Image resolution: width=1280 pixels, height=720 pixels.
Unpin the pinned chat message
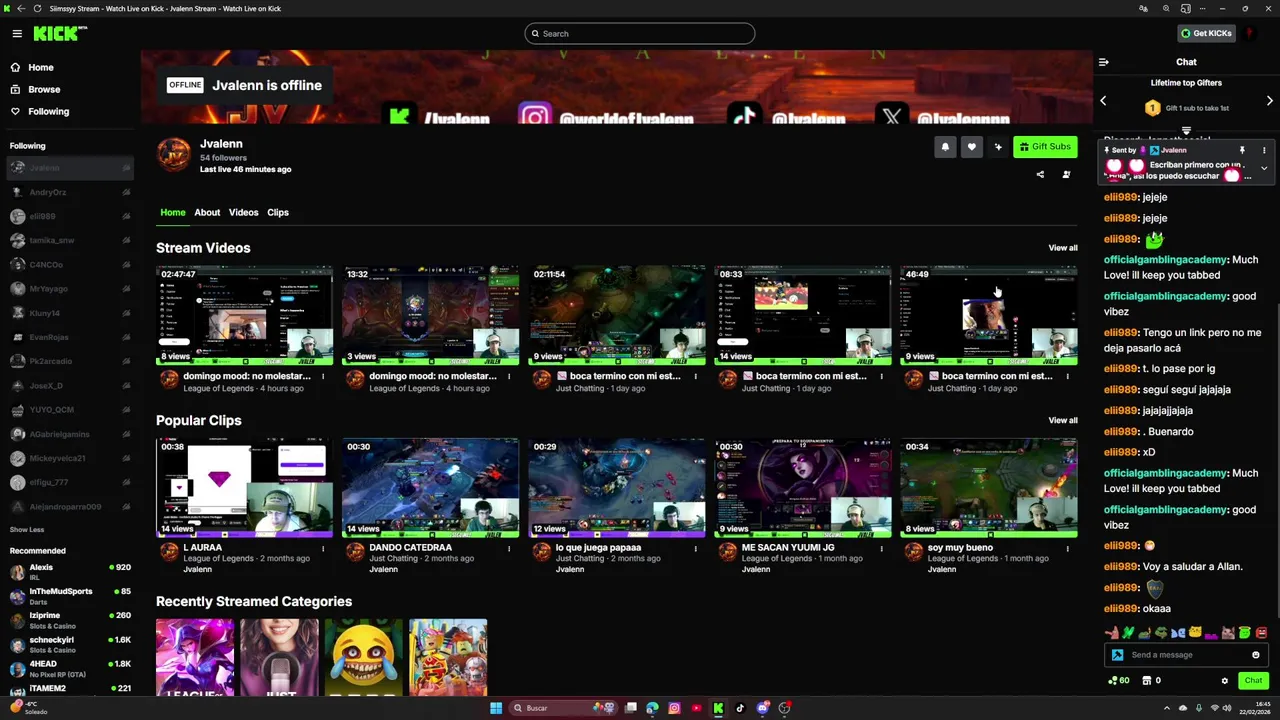pos(1242,150)
